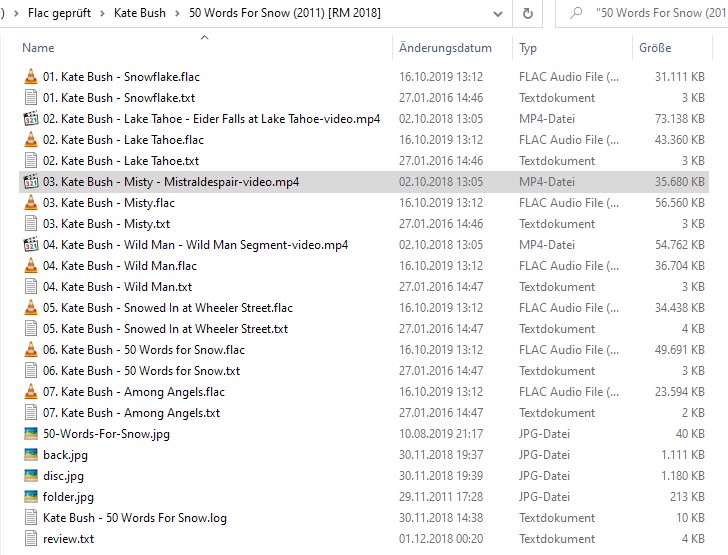
Task: Select file name folder.jpg
Action: (68, 497)
